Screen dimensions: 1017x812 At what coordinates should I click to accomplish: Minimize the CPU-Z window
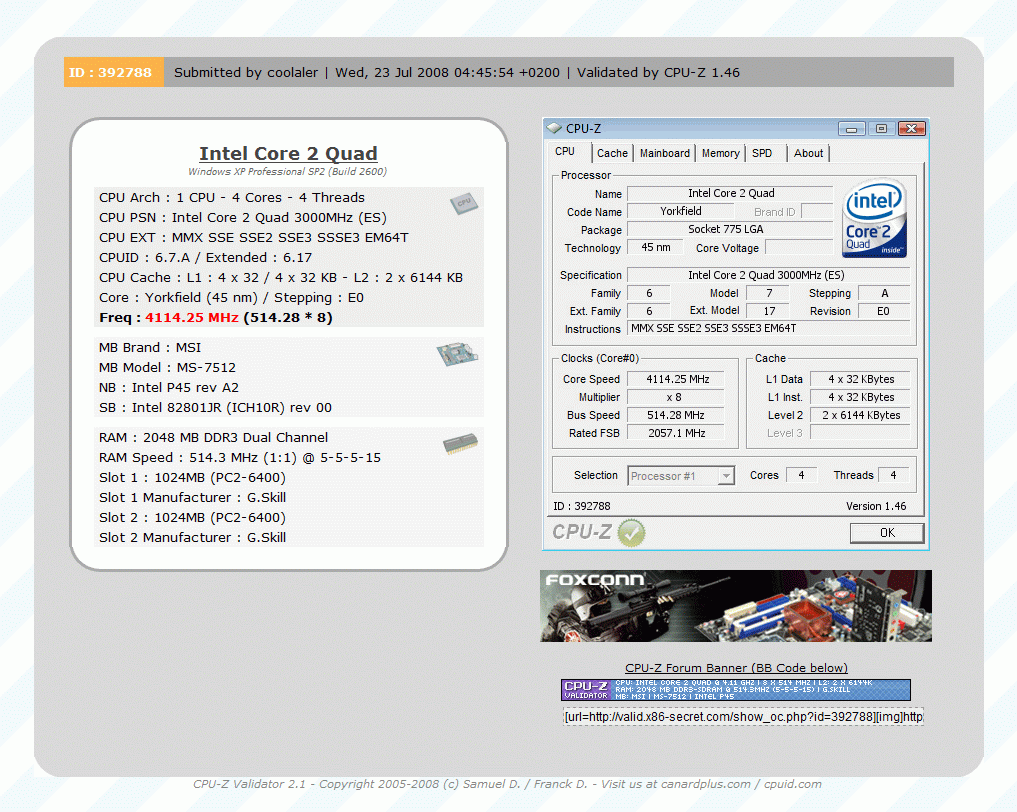(851, 128)
